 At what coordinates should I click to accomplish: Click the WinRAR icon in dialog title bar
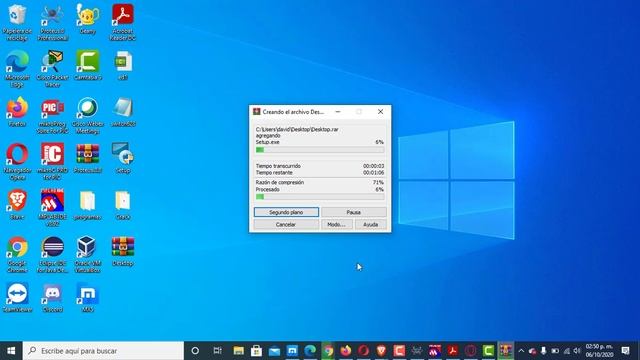(257, 112)
